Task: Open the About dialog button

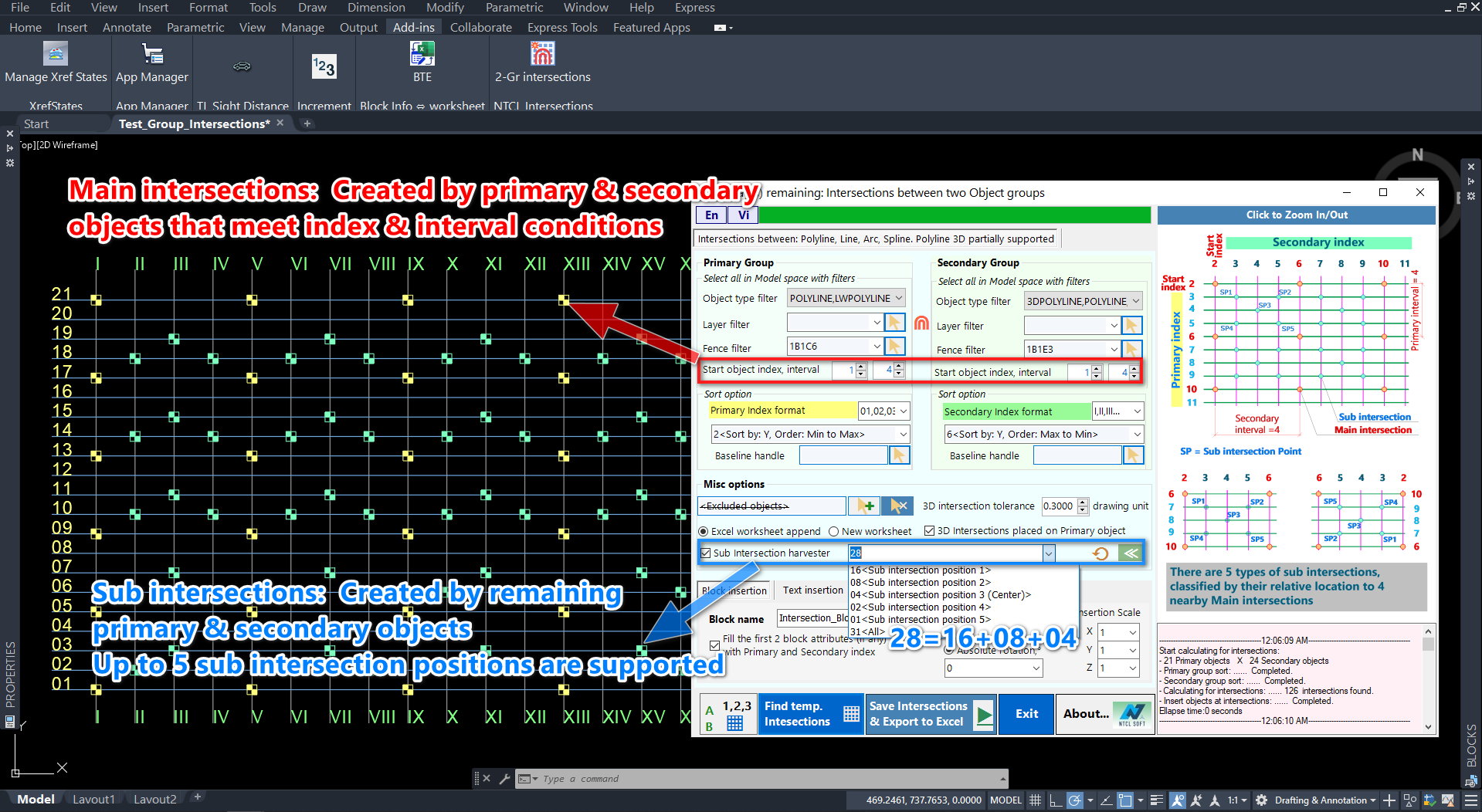Action: coord(1104,714)
